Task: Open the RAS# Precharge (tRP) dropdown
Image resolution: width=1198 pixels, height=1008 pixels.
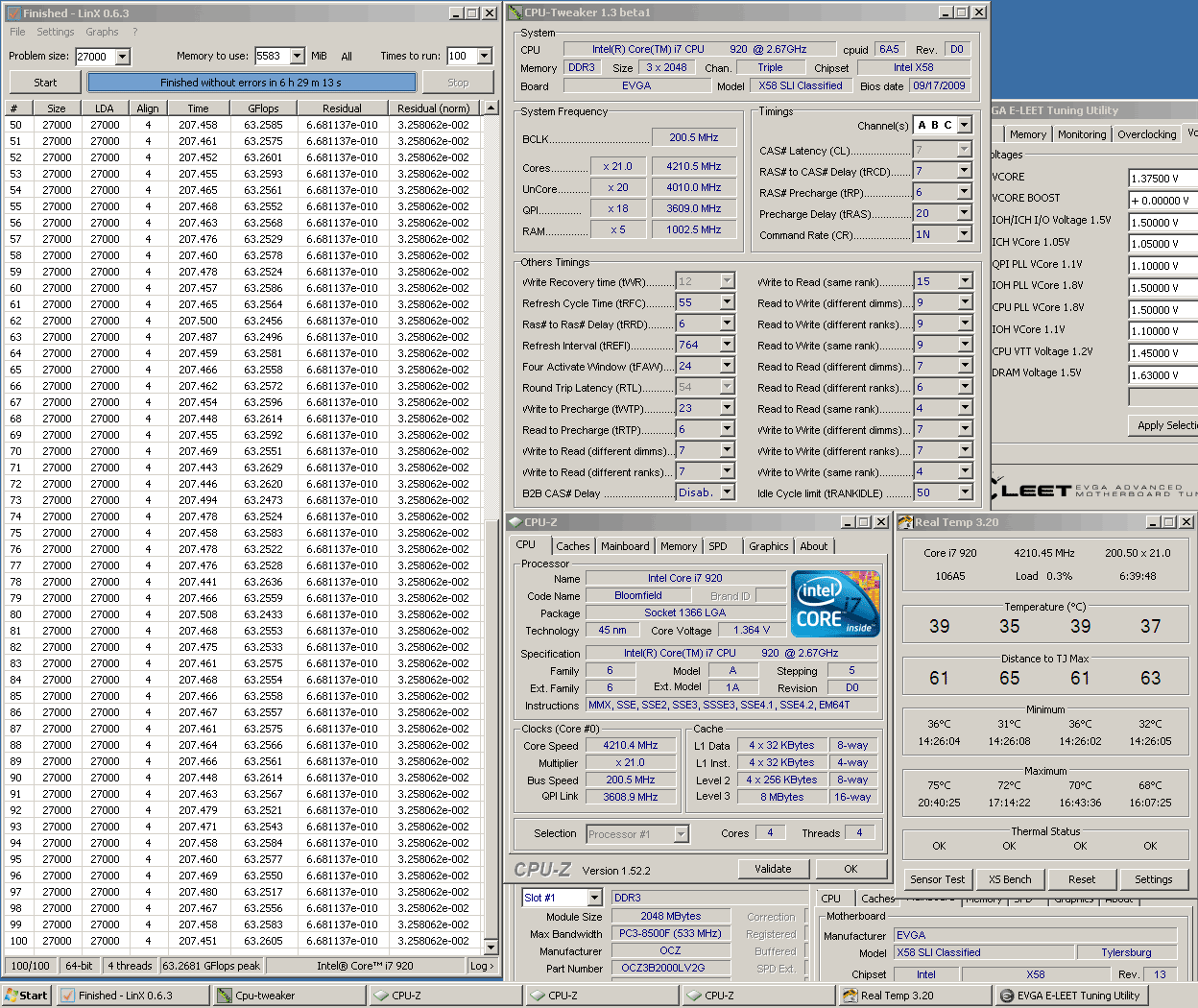Action: coord(965,192)
